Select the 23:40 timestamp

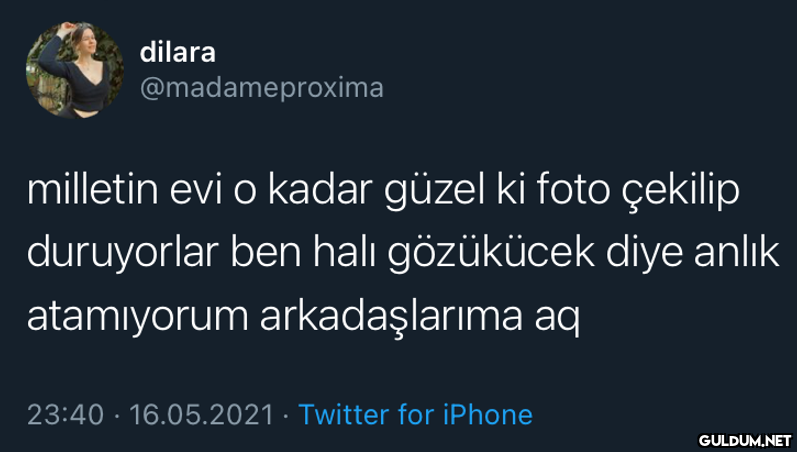pyautogui.click(x=65, y=414)
